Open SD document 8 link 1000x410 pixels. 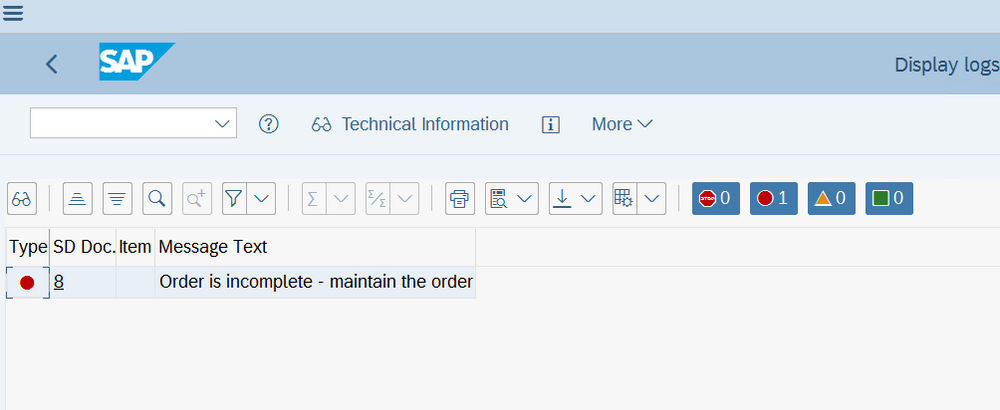59,282
